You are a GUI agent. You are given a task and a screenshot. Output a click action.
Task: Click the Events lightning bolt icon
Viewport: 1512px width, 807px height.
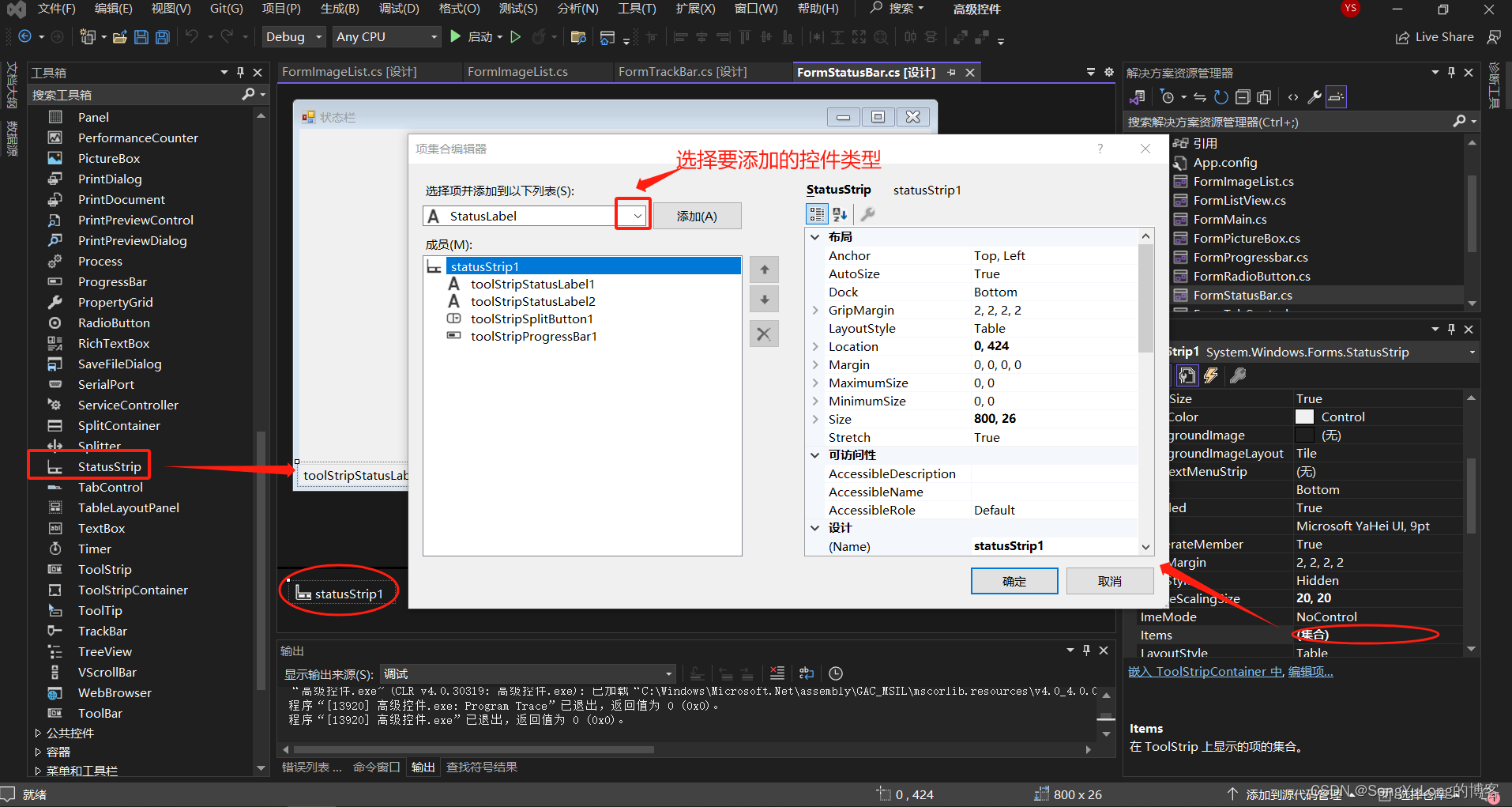point(1210,375)
